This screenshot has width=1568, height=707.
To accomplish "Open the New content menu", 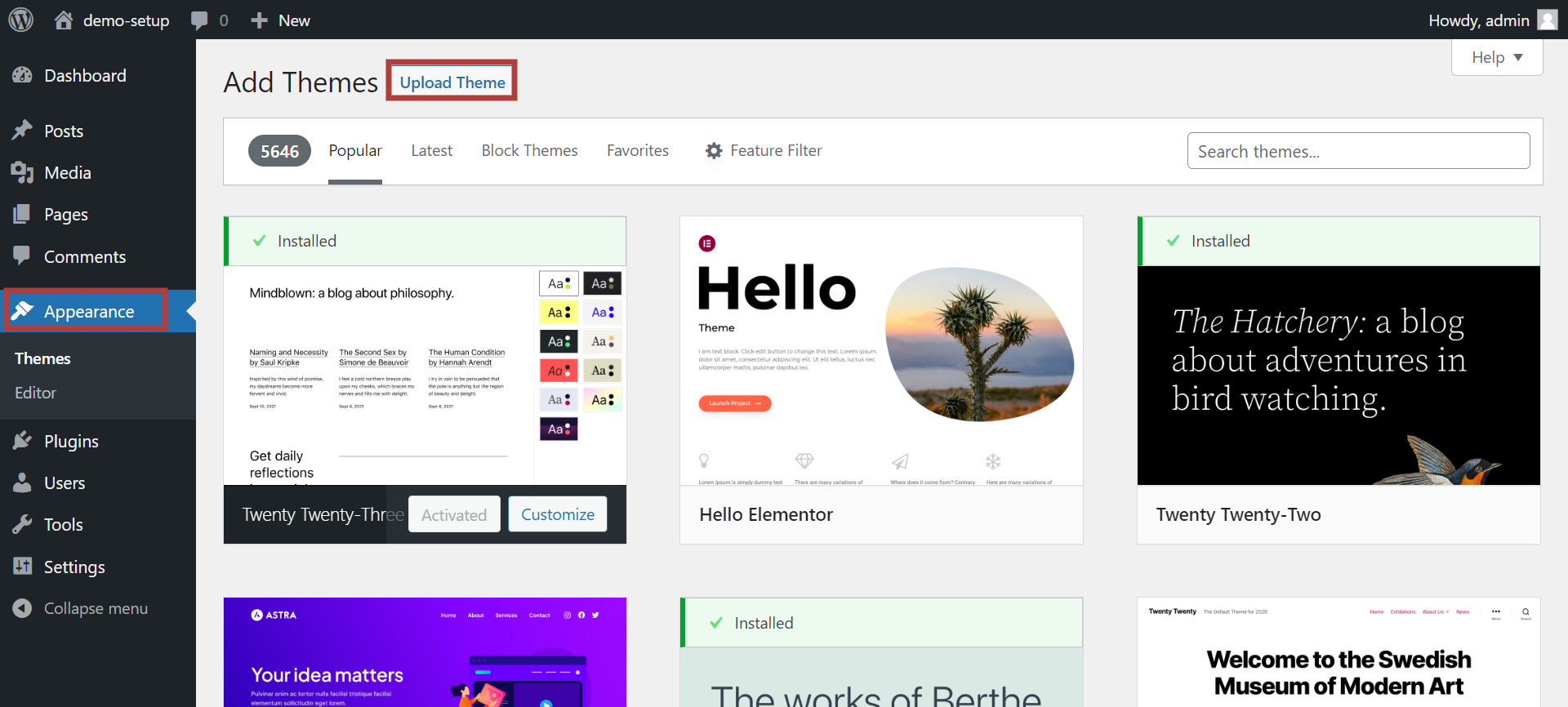I will click(282, 20).
